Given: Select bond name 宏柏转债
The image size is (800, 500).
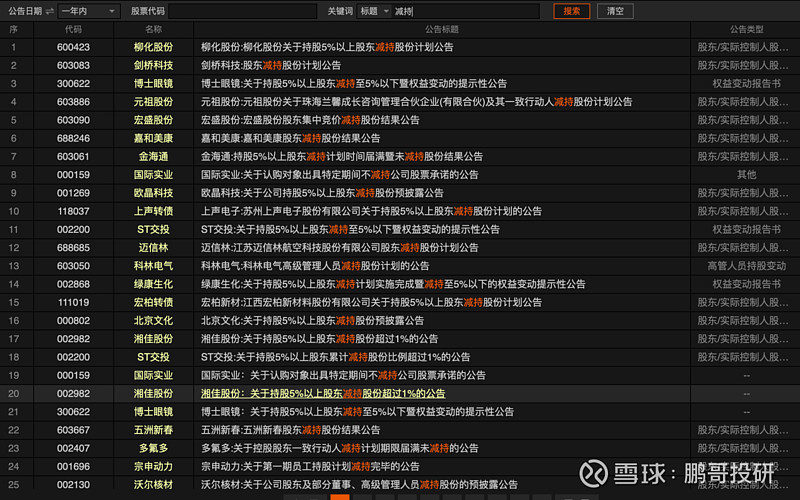Looking at the screenshot, I should 154,303.
